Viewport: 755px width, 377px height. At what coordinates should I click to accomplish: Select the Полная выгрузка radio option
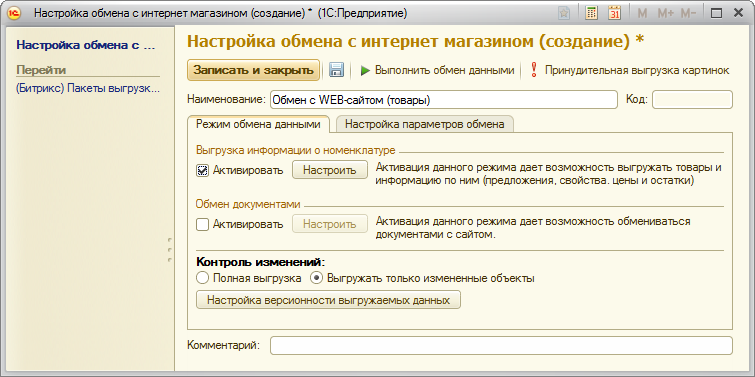pos(203,278)
